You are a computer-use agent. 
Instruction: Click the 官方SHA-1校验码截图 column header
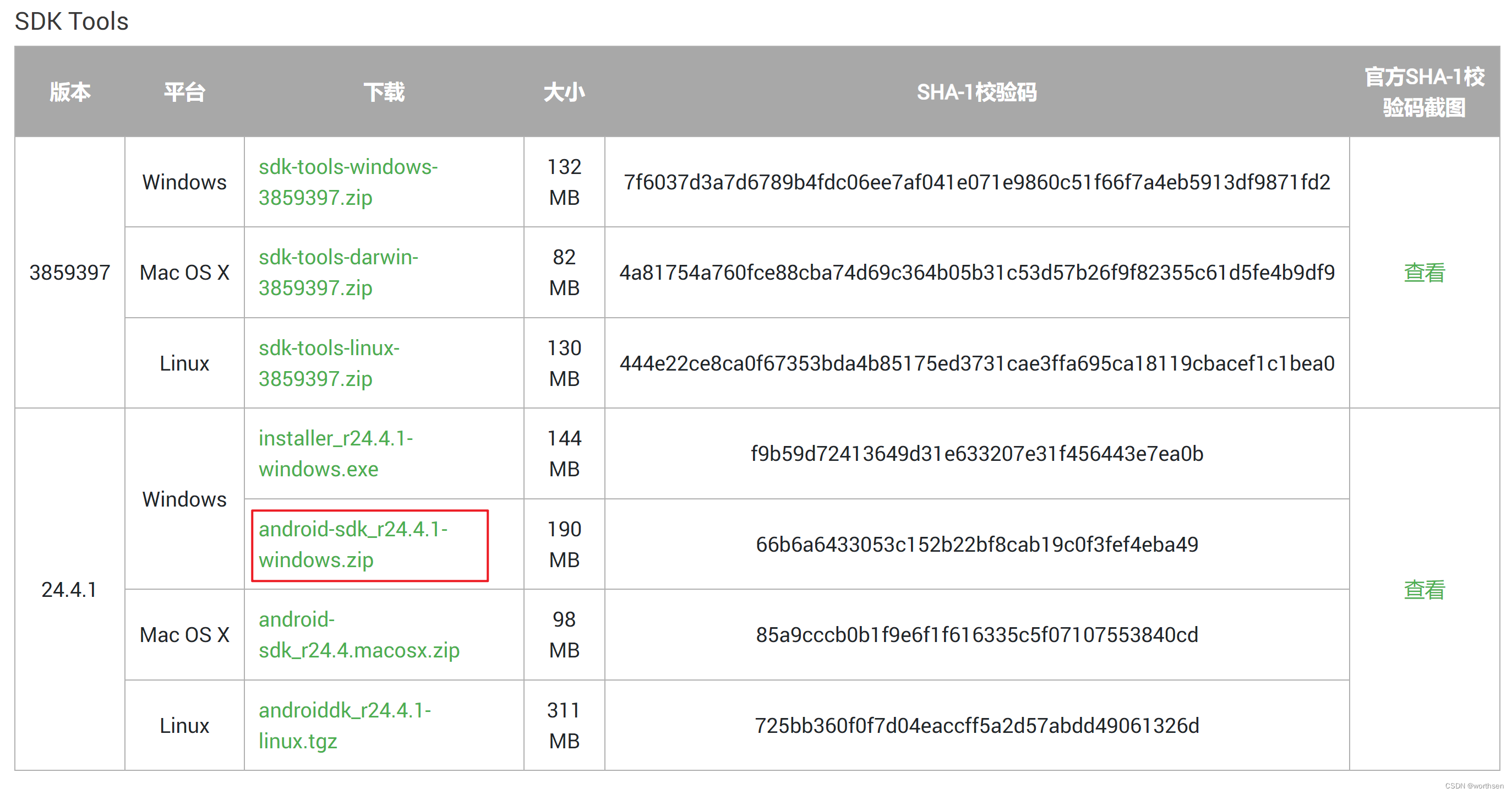[1424, 92]
